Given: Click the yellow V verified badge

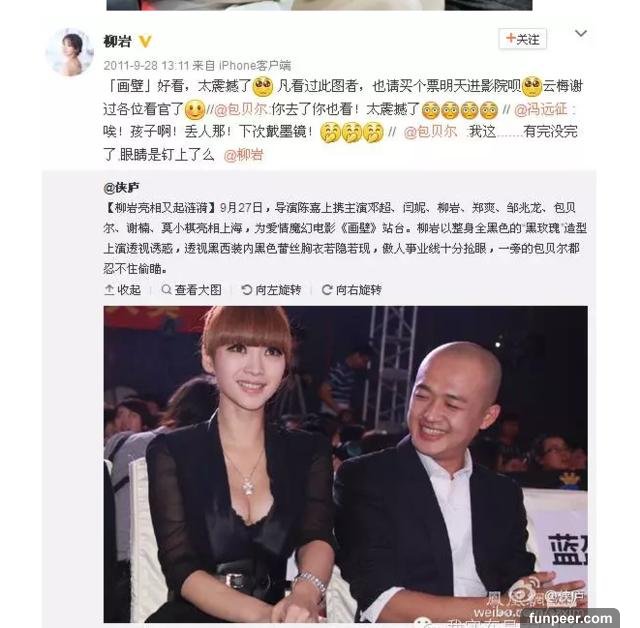Looking at the screenshot, I should click(x=145, y=41).
